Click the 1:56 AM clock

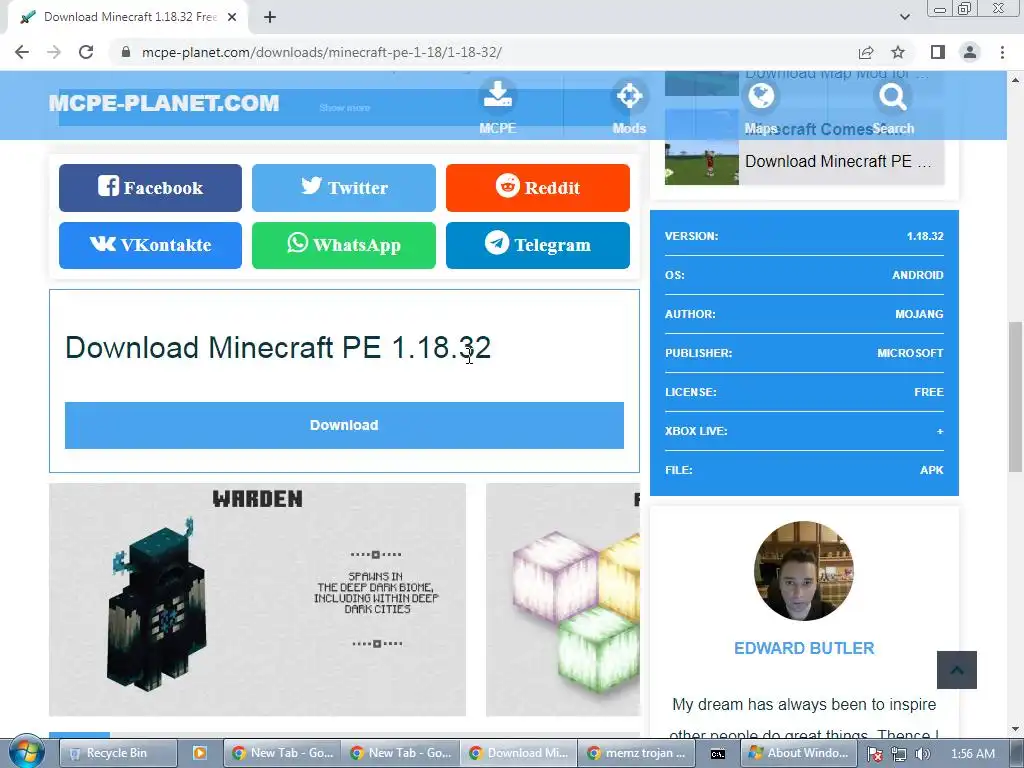pos(973,754)
